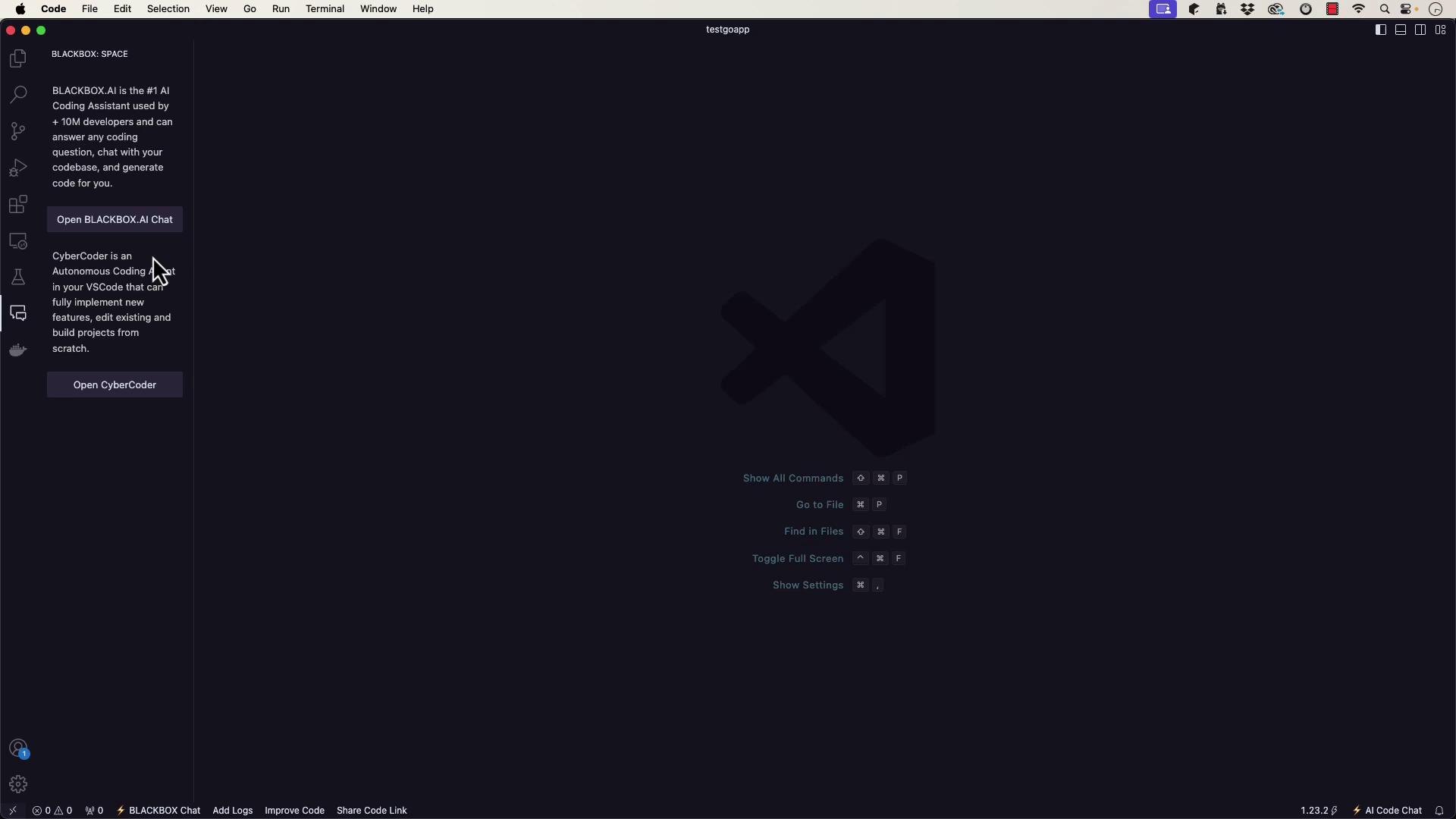This screenshot has width=1456, height=819.
Task: Open the Selection menu
Action: tap(168, 9)
